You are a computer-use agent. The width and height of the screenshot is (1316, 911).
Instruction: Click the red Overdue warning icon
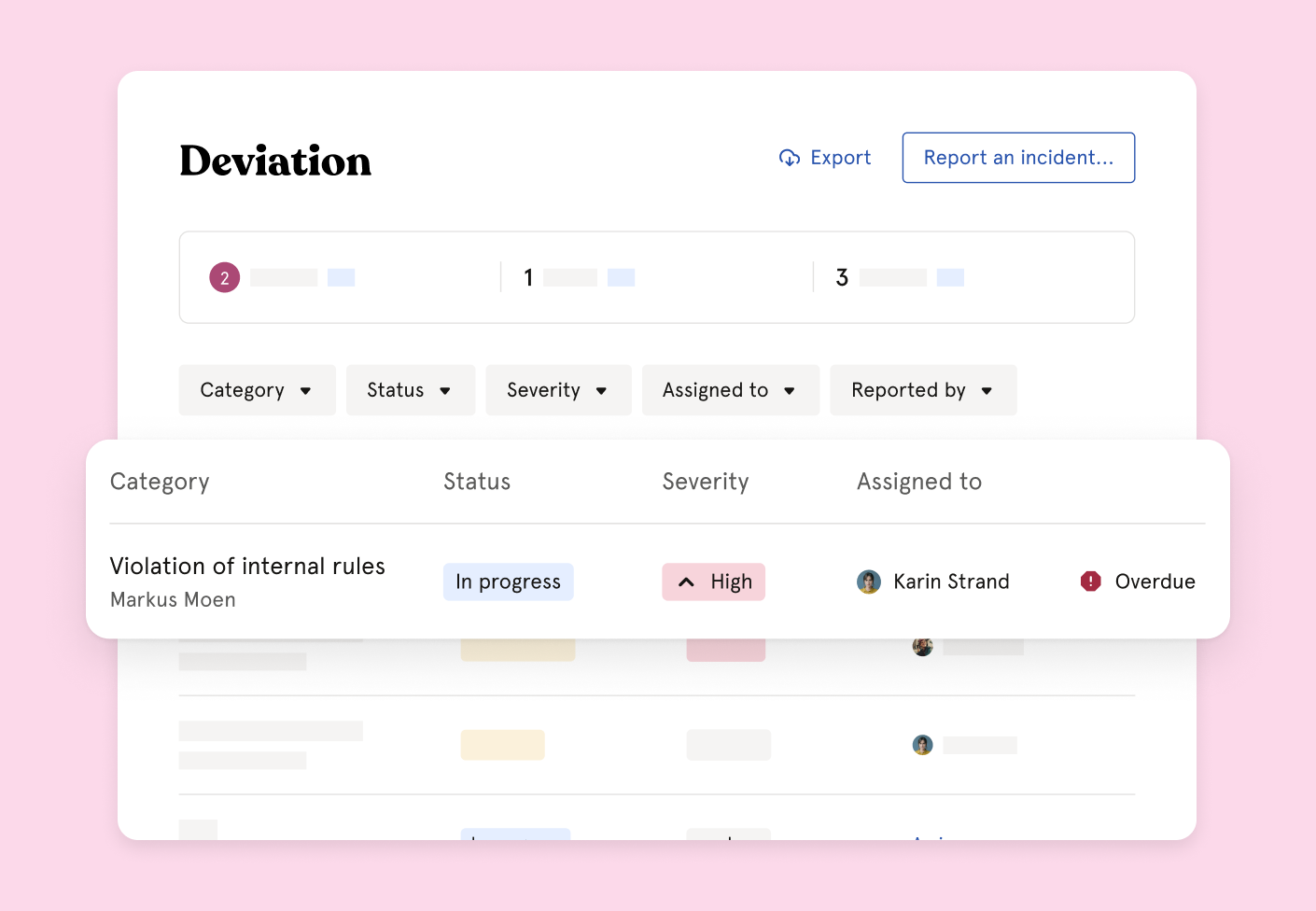tap(1090, 582)
